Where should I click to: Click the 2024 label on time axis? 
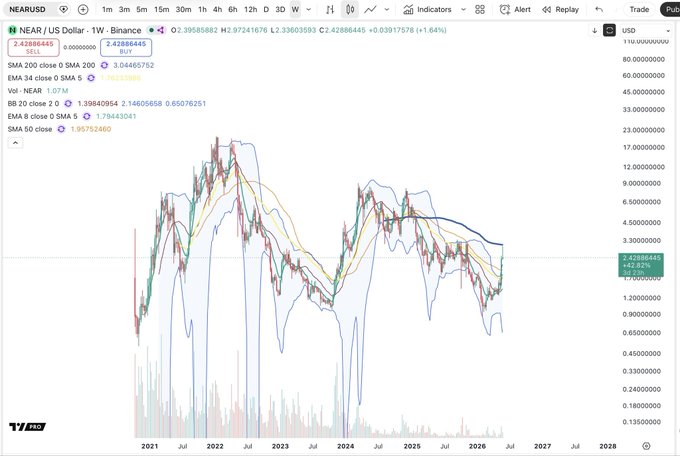pos(345,446)
